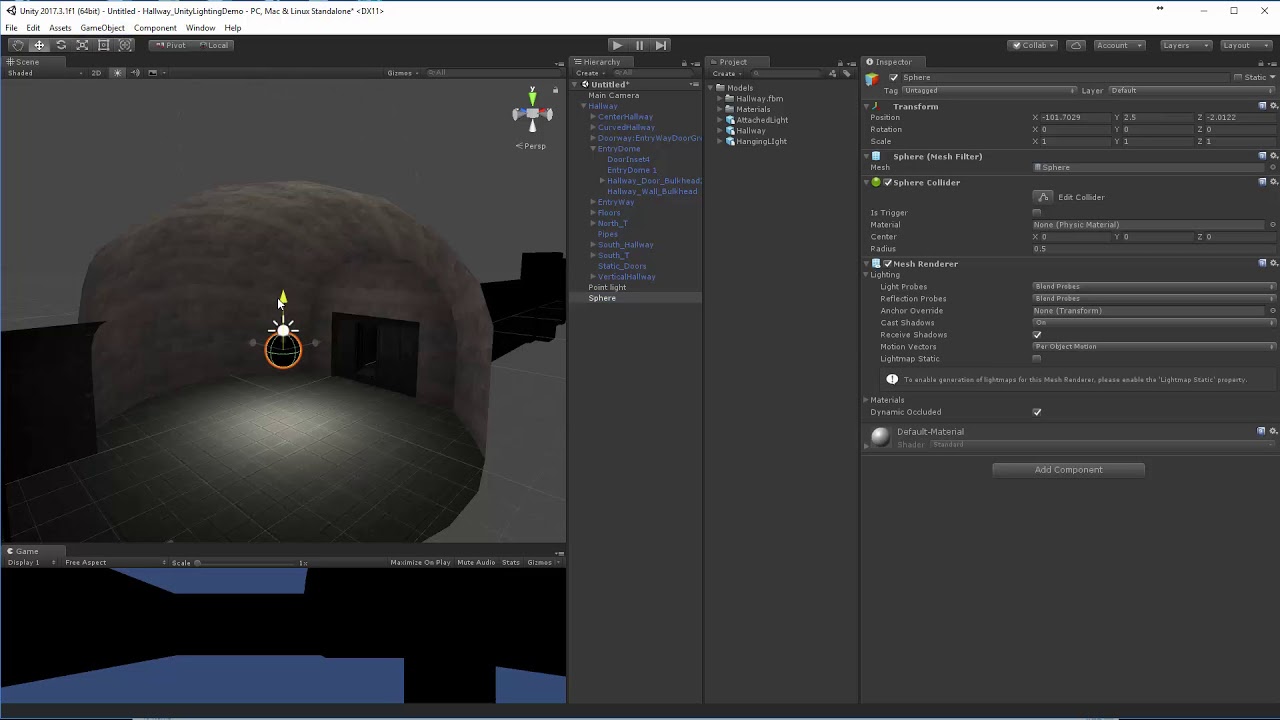
Task: Enable Is Trigger checkbox
Action: click(x=1037, y=213)
